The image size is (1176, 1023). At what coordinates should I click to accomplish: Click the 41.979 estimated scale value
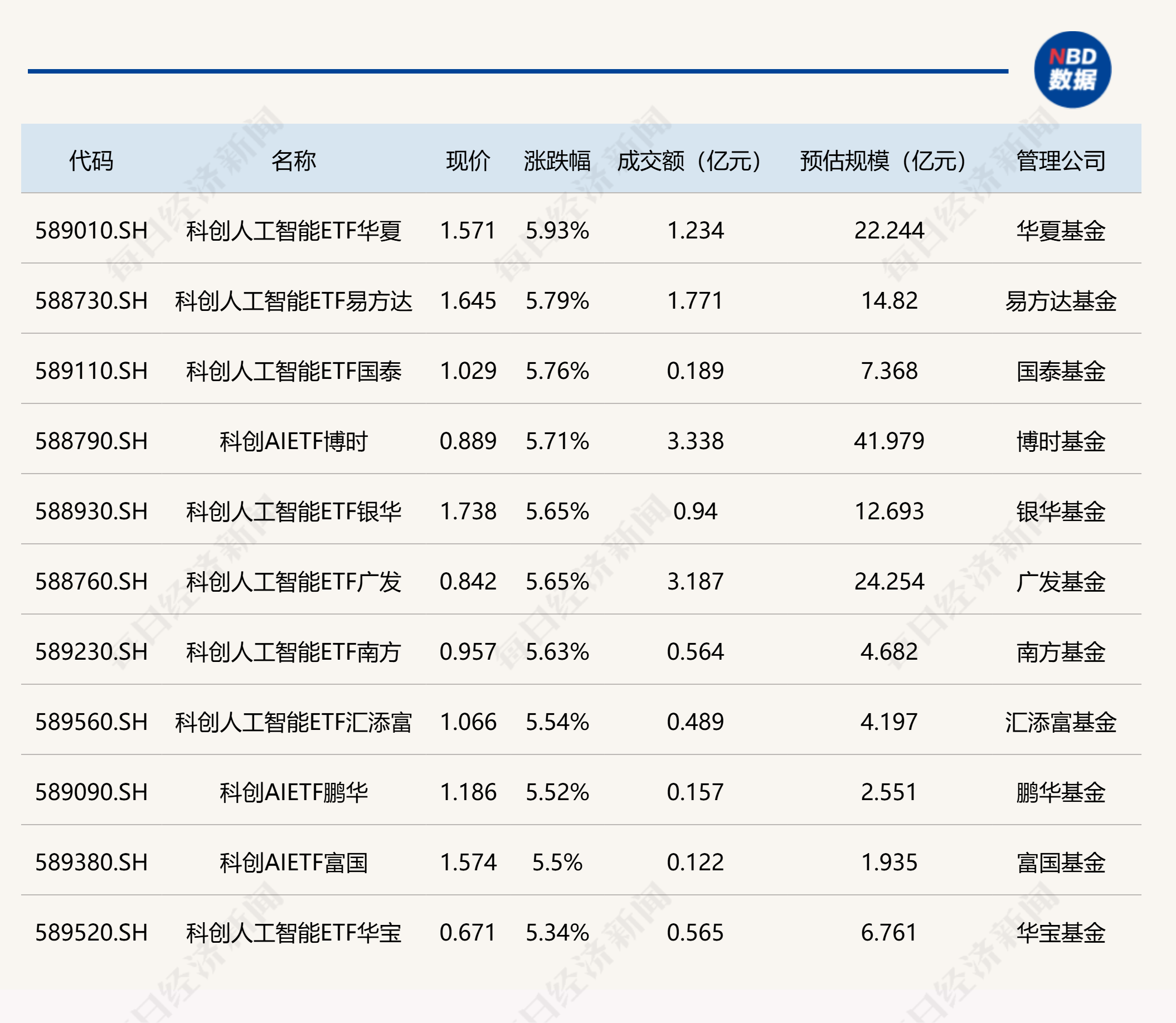pyautogui.click(x=889, y=441)
